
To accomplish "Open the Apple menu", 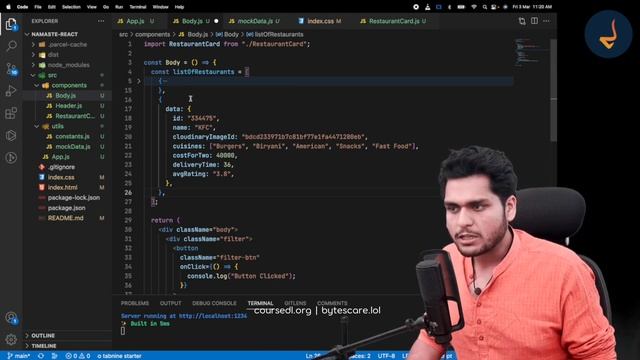I will (8, 7).
